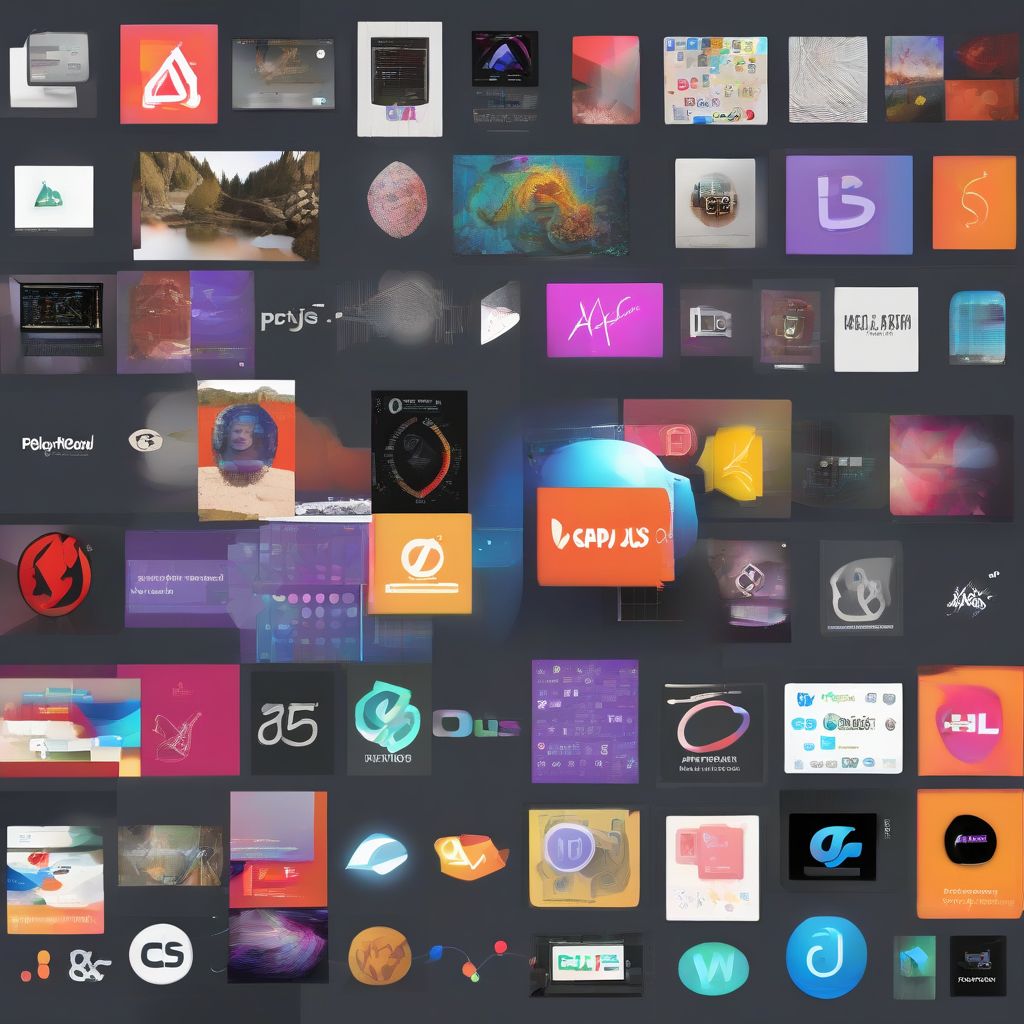Open the blue glossy square tile

coord(977,328)
